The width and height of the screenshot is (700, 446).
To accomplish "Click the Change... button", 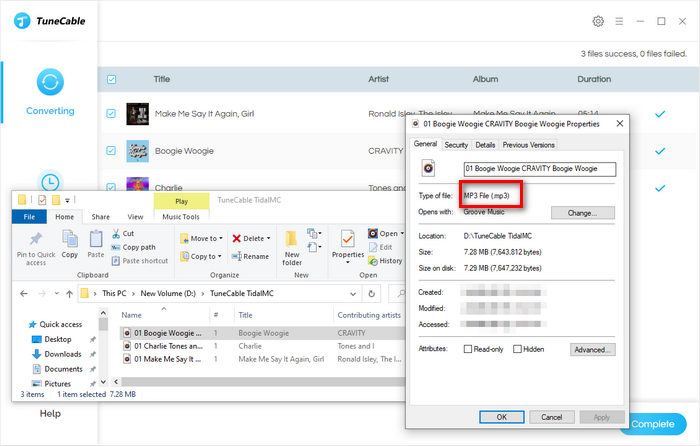I will click(583, 213).
